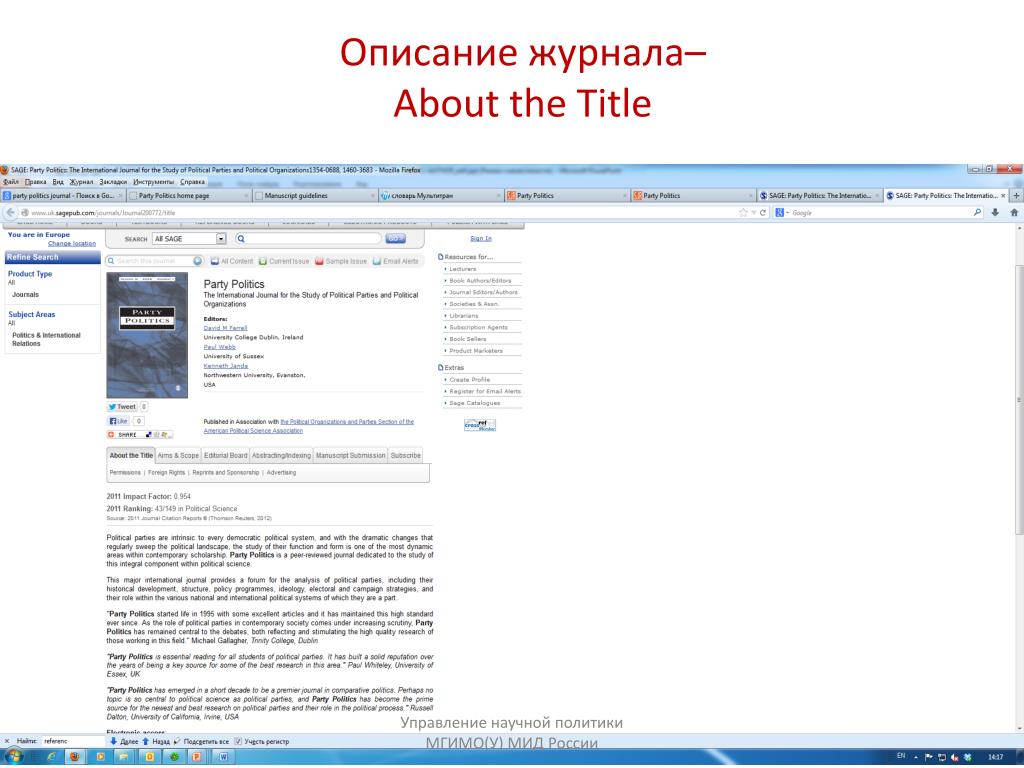This screenshot has height=768, width=1024.
Task: Open the Файл menu
Action: coord(11,182)
